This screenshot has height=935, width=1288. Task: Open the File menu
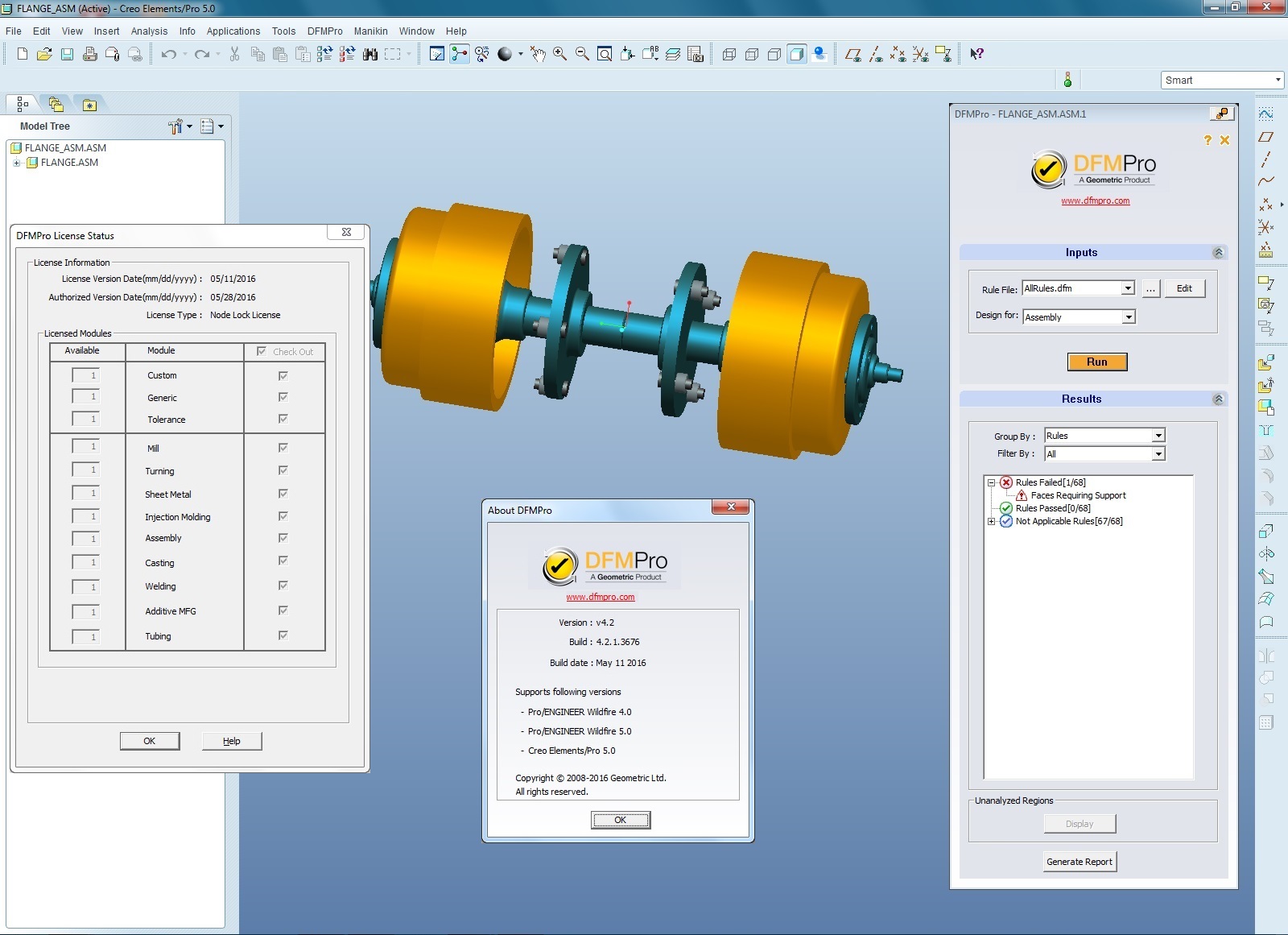click(x=14, y=31)
